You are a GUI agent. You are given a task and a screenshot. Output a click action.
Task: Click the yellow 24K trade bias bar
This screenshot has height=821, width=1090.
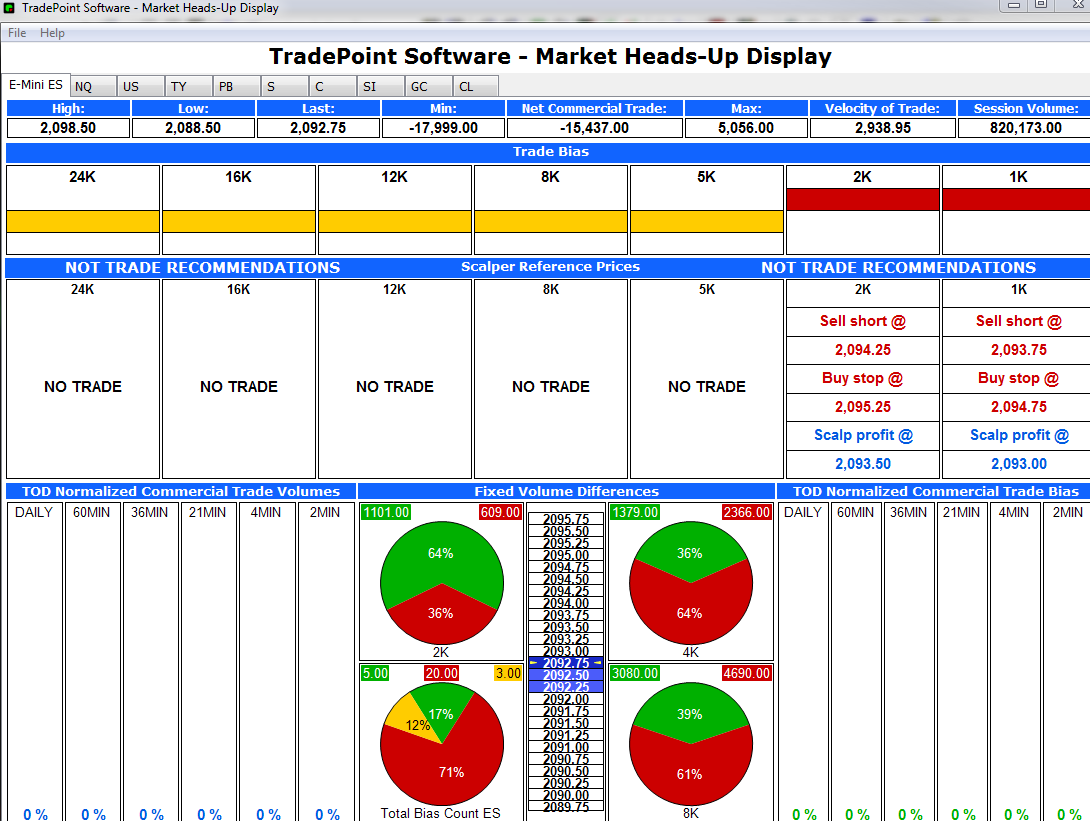(x=83, y=221)
